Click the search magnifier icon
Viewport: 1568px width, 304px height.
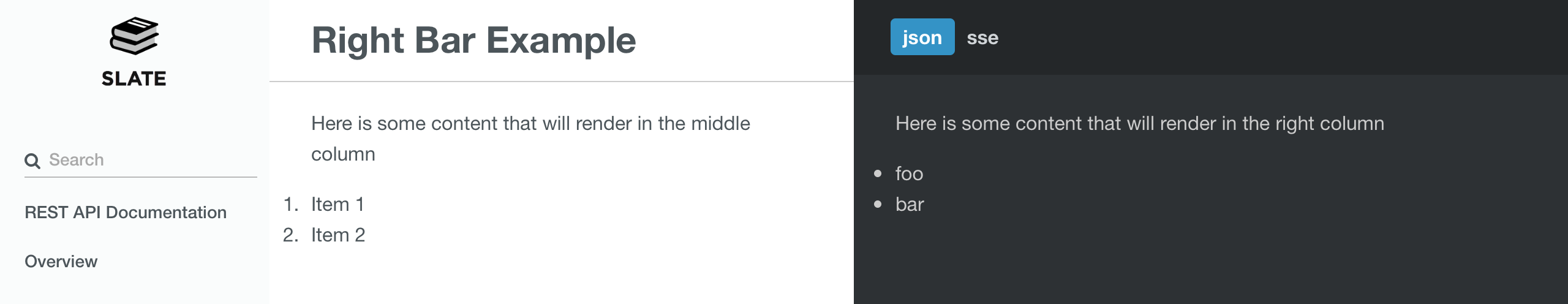(32, 161)
